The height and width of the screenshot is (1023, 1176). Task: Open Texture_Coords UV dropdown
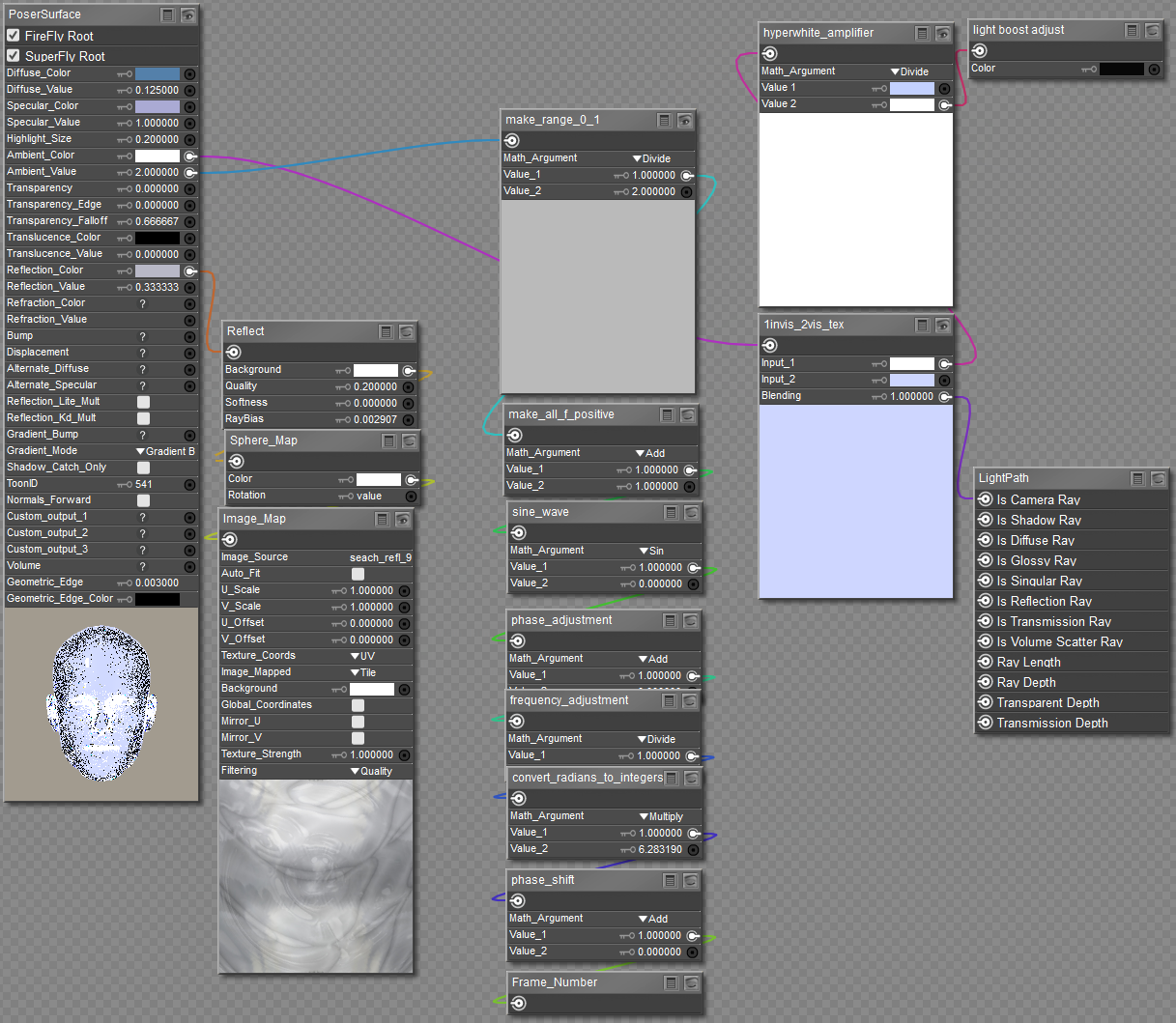click(x=362, y=656)
